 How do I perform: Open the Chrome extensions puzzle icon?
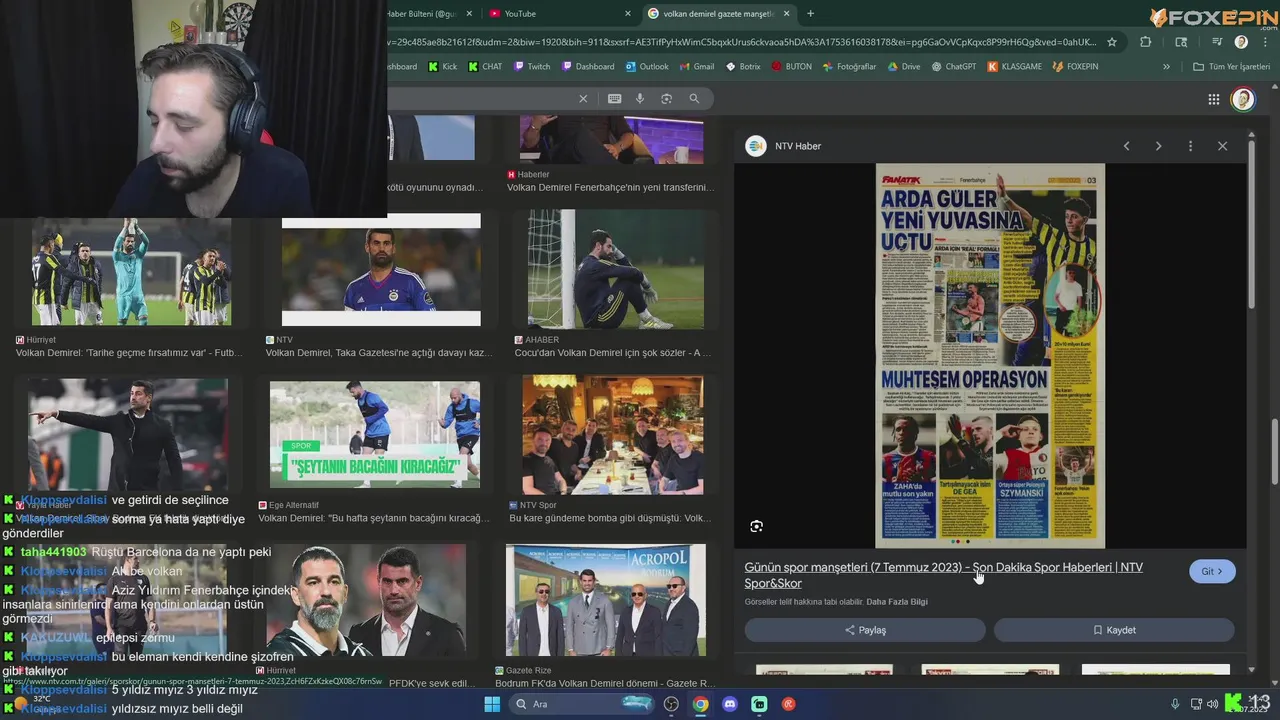point(1146,42)
